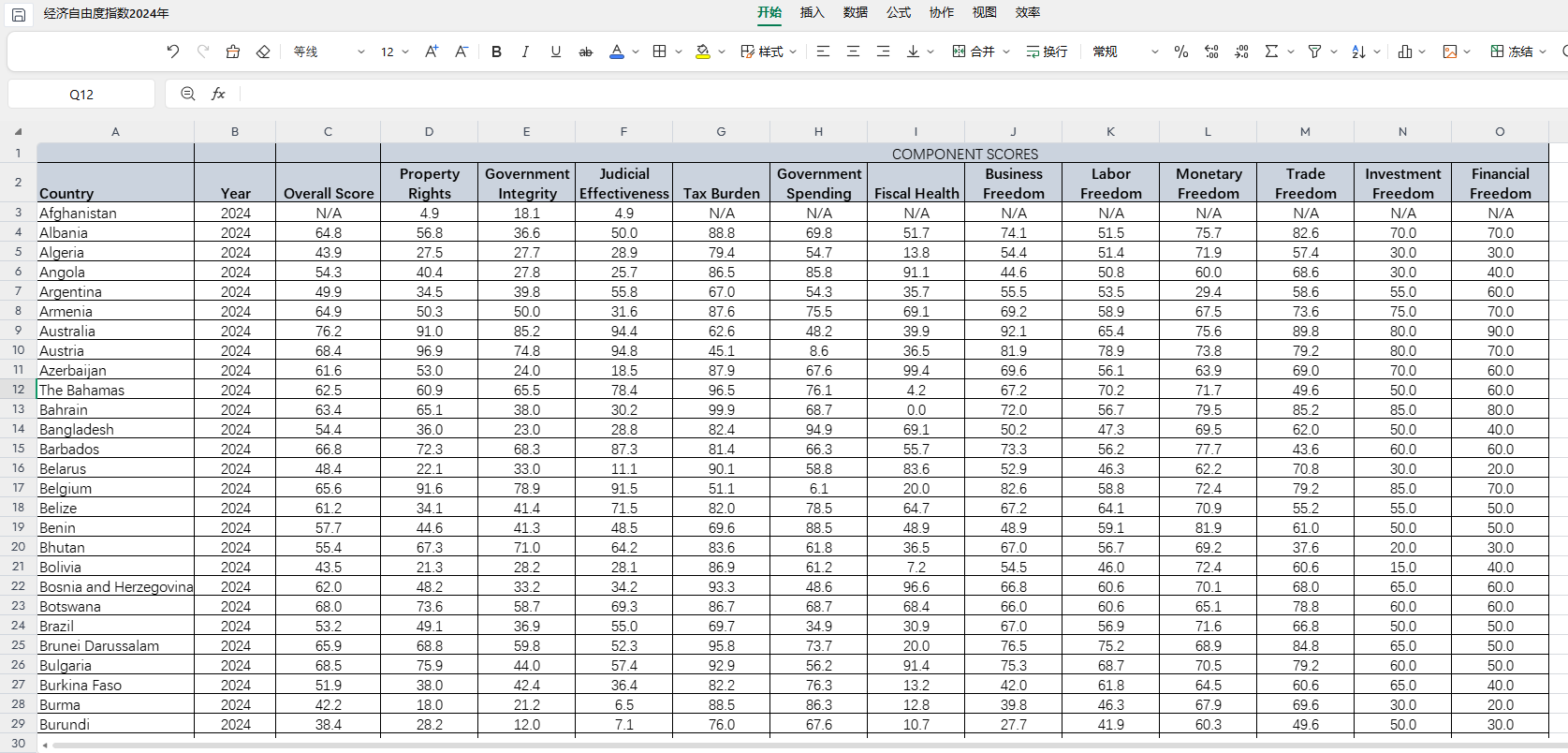Click the Q12 cell name box

(x=81, y=94)
